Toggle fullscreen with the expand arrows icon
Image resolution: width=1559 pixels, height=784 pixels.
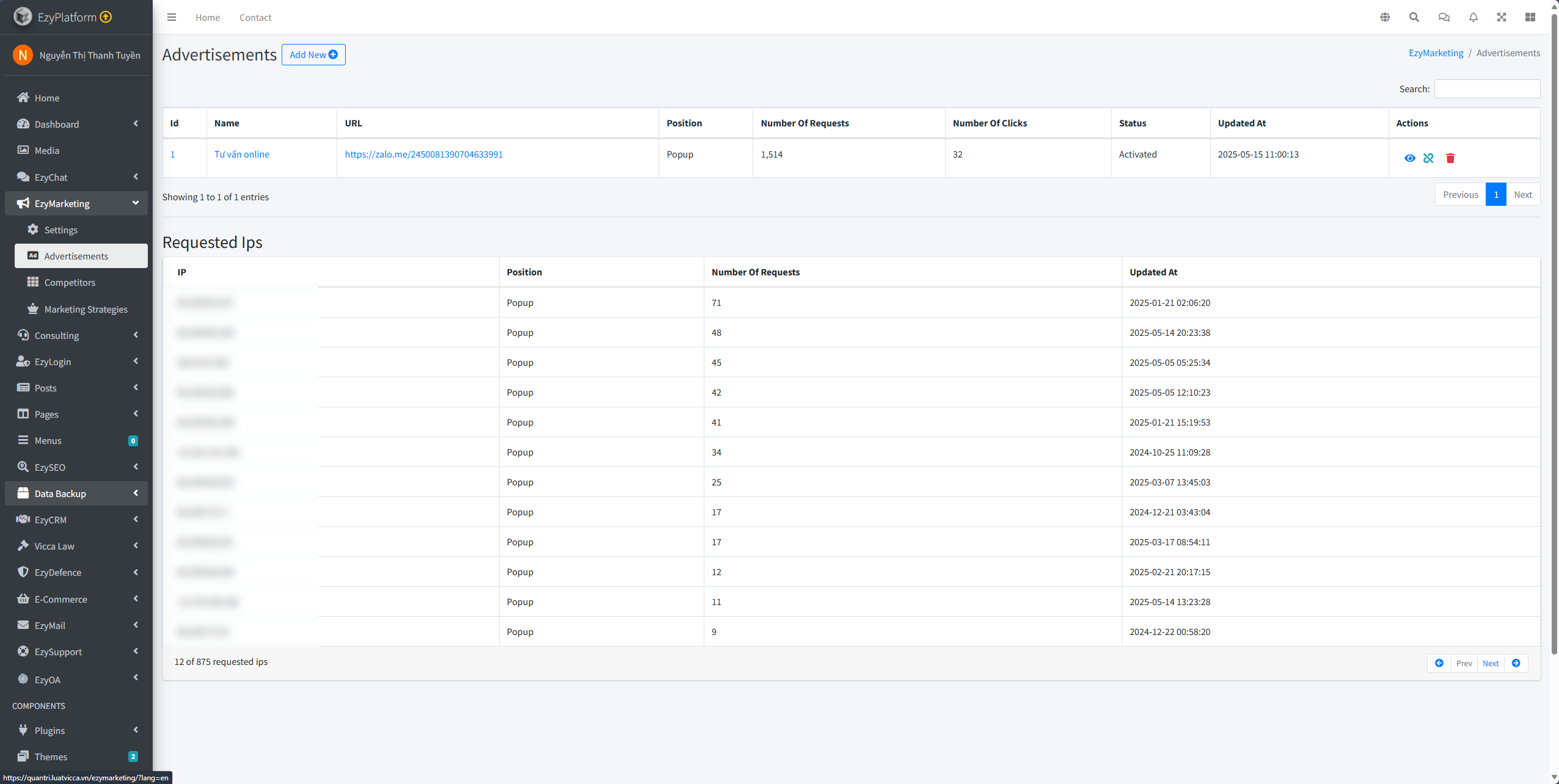click(1502, 17)
